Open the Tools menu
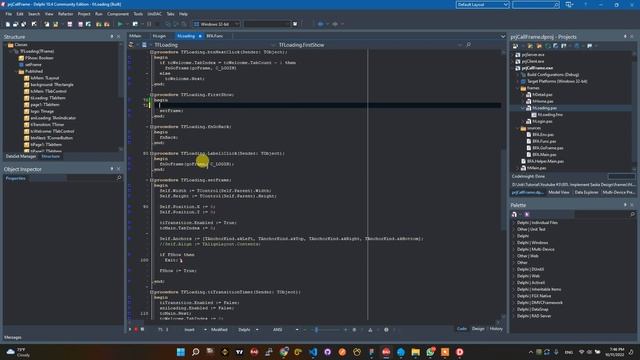 (138, 14)
